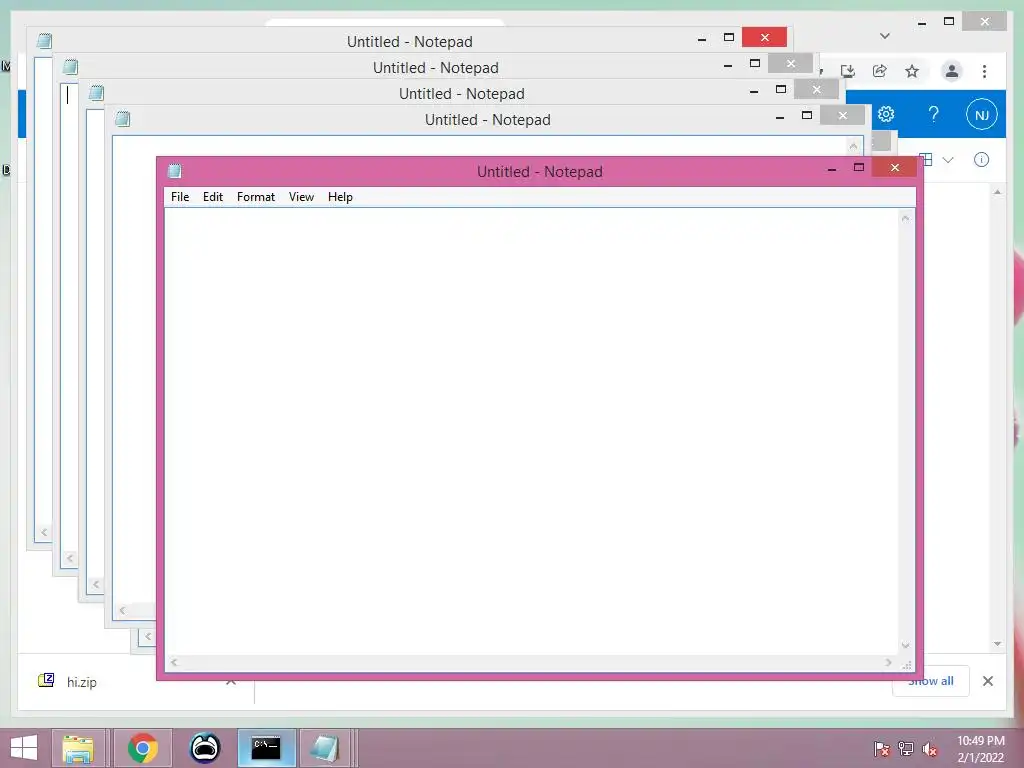This screenshot has height=768, width=1024.
Task: Open help question mark in blue header
Action: coord(933,114)
